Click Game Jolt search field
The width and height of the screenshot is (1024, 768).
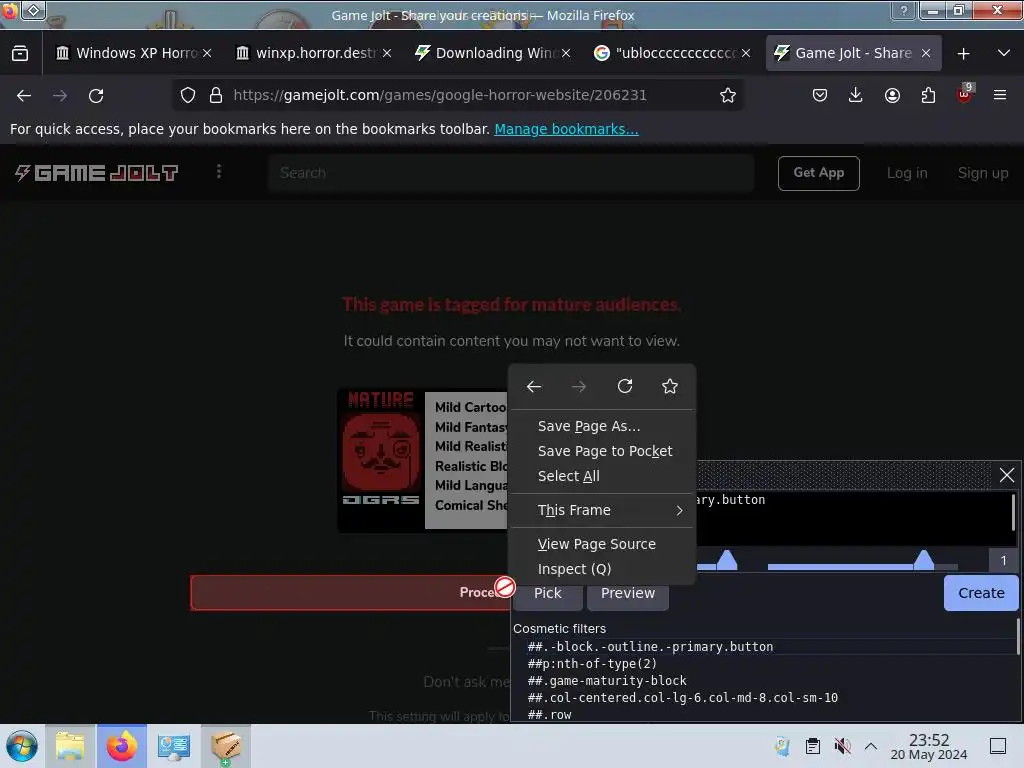pos(511,173)
